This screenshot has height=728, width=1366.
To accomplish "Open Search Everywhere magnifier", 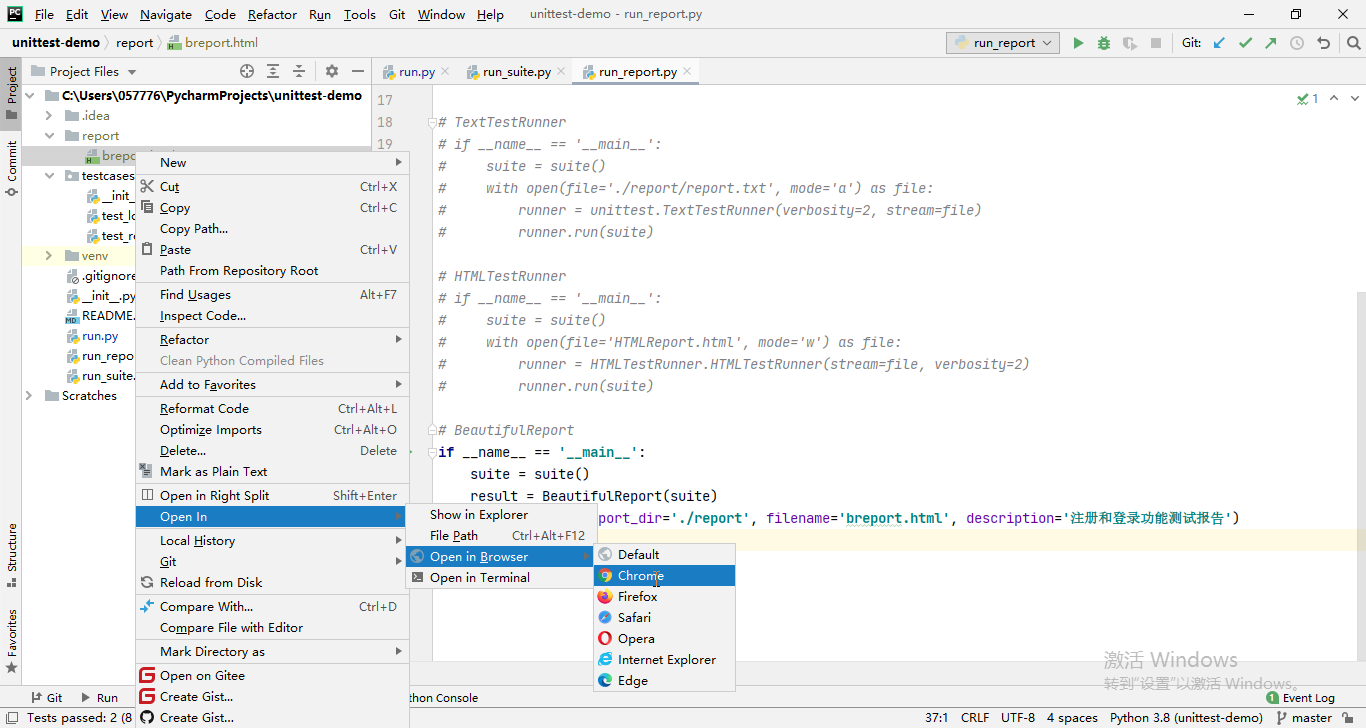I will coord(1352,43).
